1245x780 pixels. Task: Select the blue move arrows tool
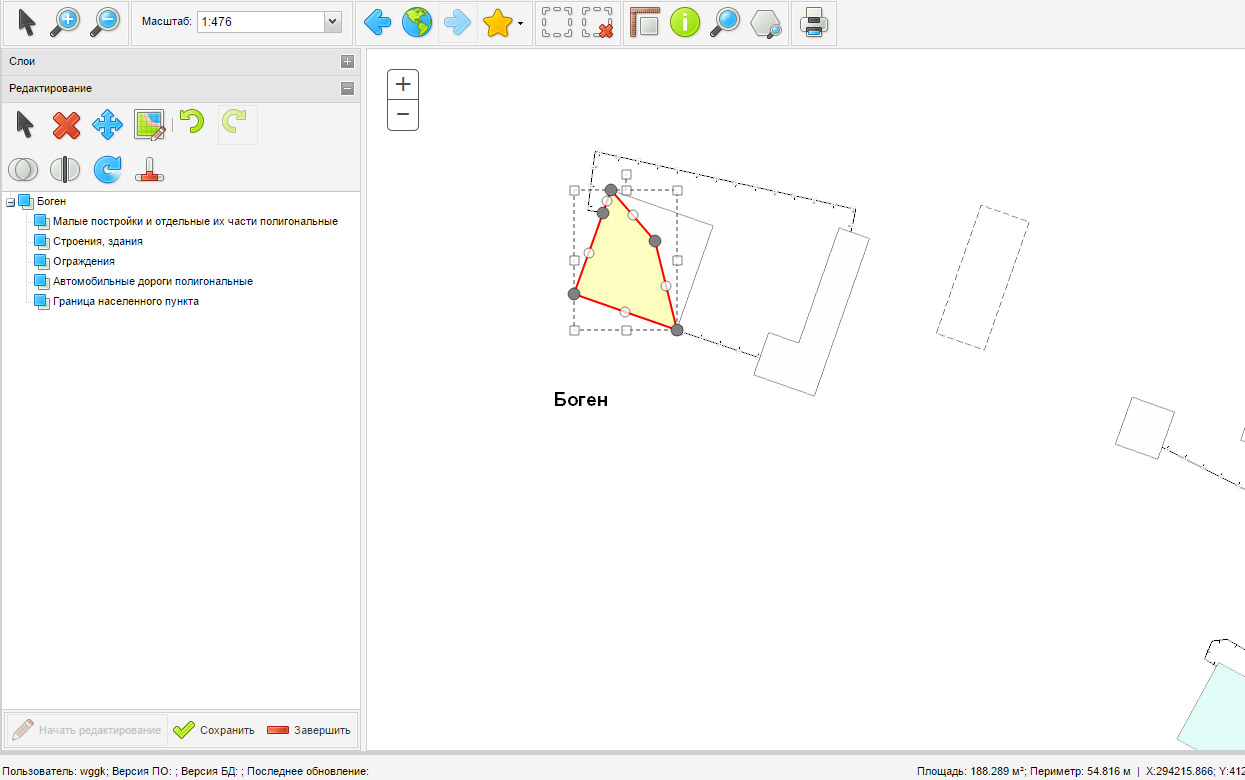coord(107,125)
